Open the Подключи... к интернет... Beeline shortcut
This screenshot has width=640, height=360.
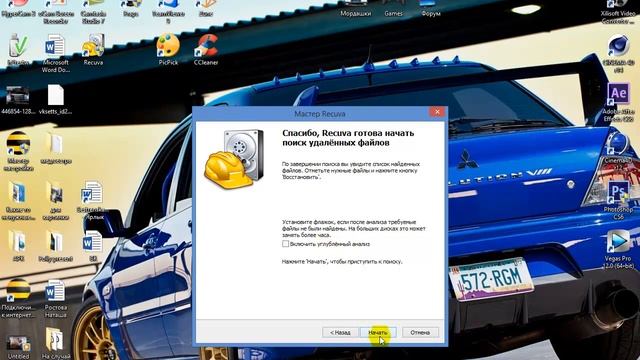coord(18,299)
